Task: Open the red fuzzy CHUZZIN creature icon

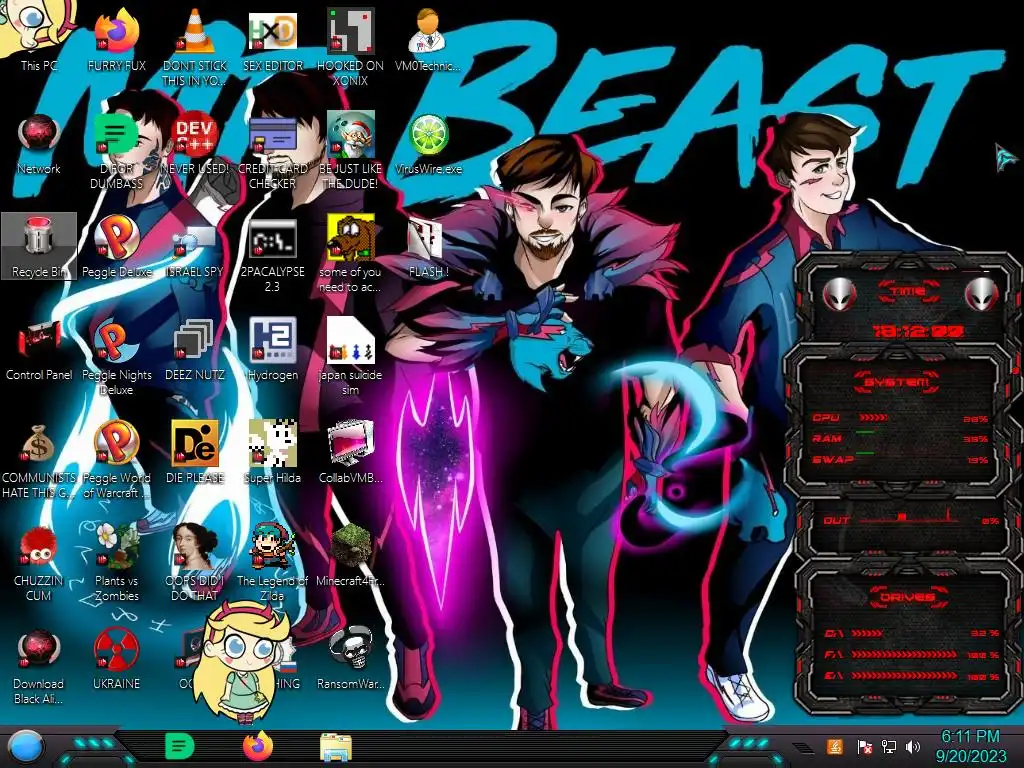Action: [39, 563]
